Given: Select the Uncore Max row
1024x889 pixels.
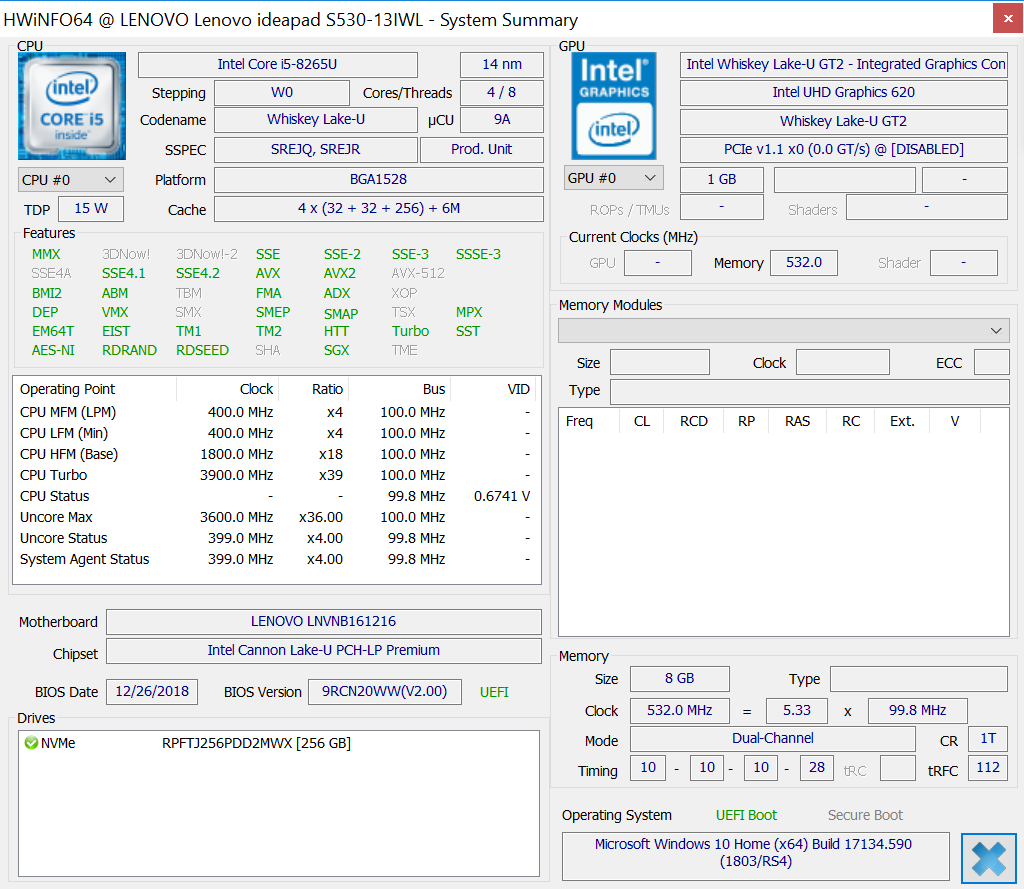Looking at the screenshot, I should (x=275, y=517).
